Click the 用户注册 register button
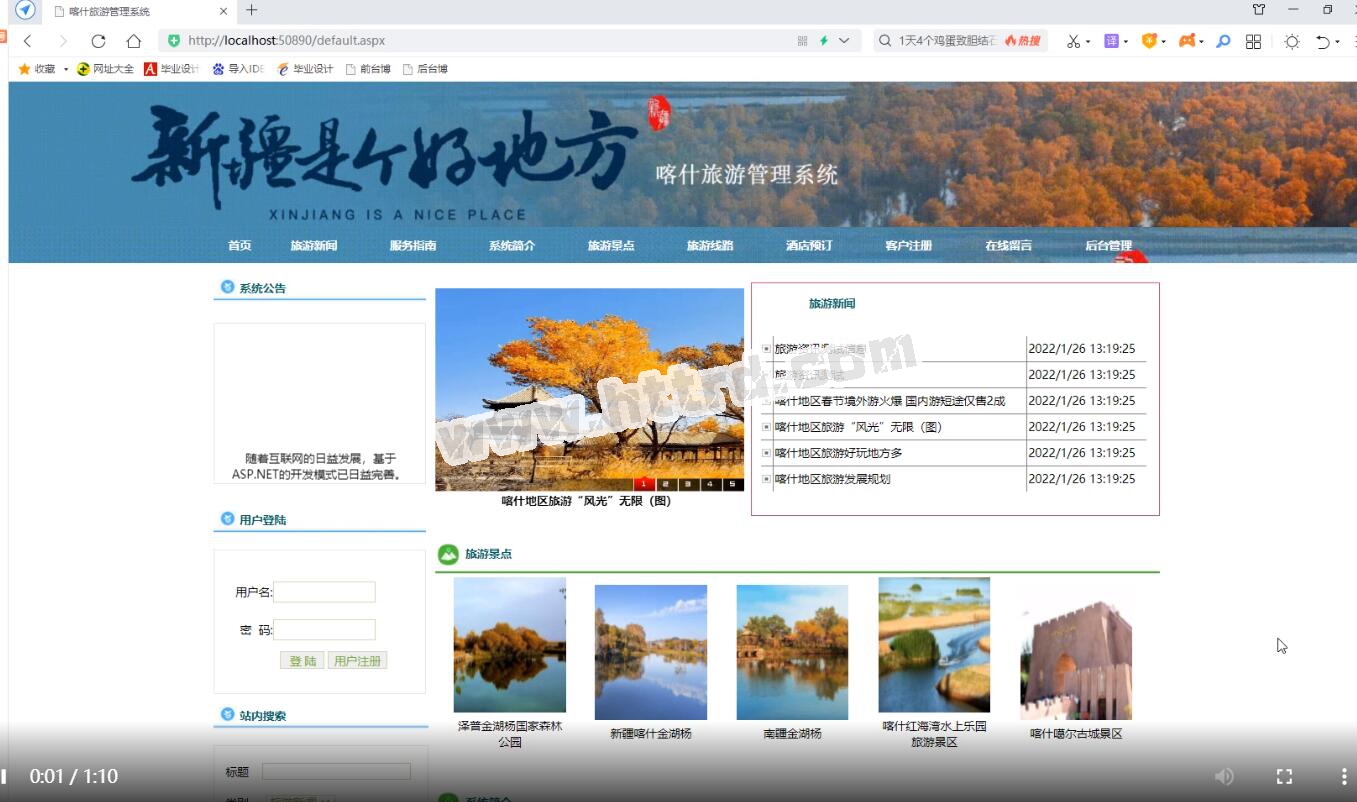The image size is (1357, 802). point(357,661)
